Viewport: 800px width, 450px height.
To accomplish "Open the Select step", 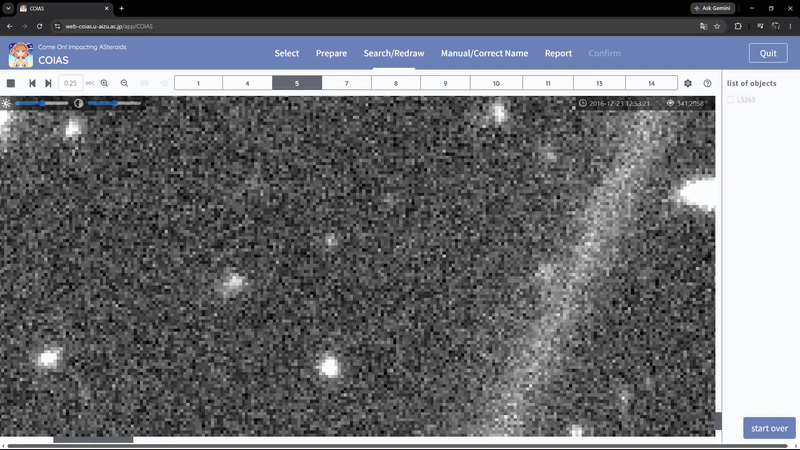I will pyautogui.click(x=287, y=53).
